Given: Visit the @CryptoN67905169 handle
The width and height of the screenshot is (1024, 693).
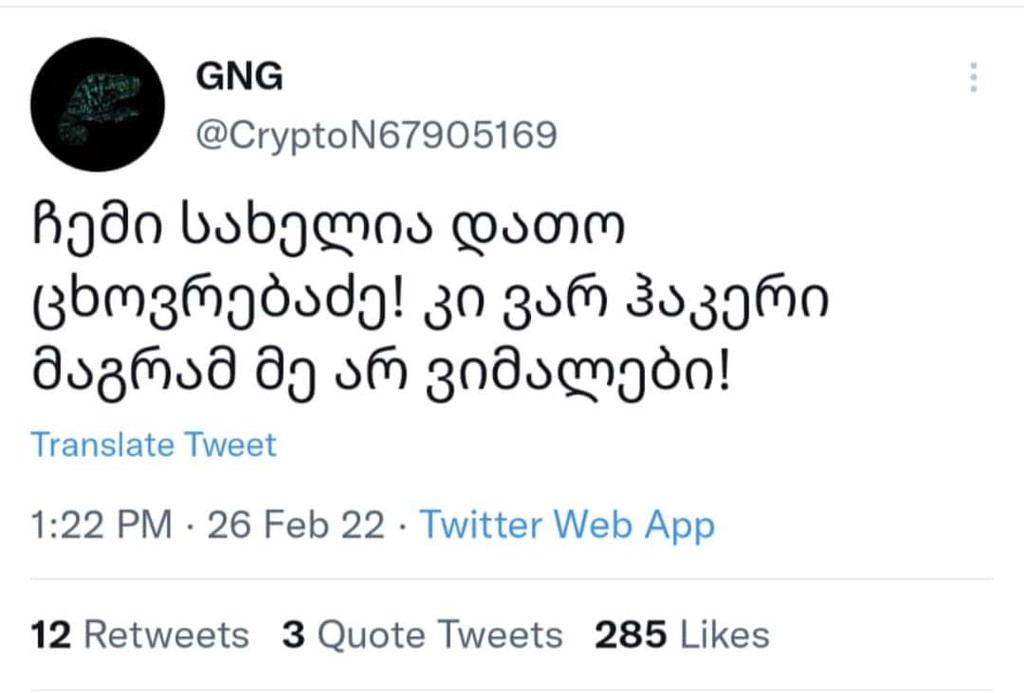Looking at the screenshot, I should click(376, 136).
